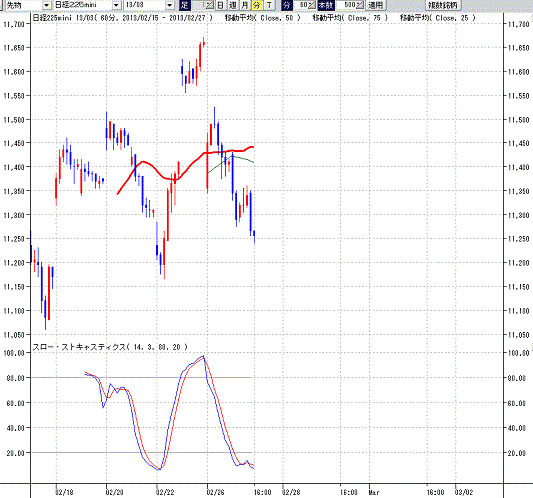Click the 02/26 date axis label

[x=215, y=492]
